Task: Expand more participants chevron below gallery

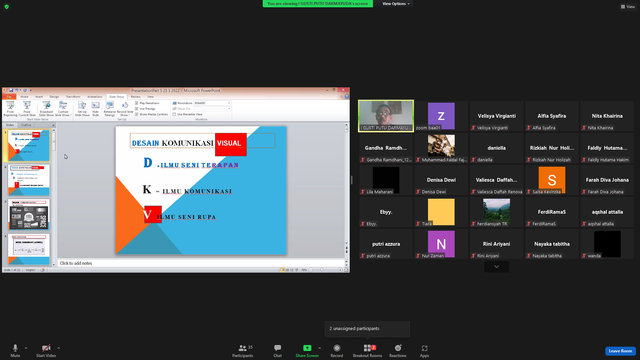Action: 496,267
